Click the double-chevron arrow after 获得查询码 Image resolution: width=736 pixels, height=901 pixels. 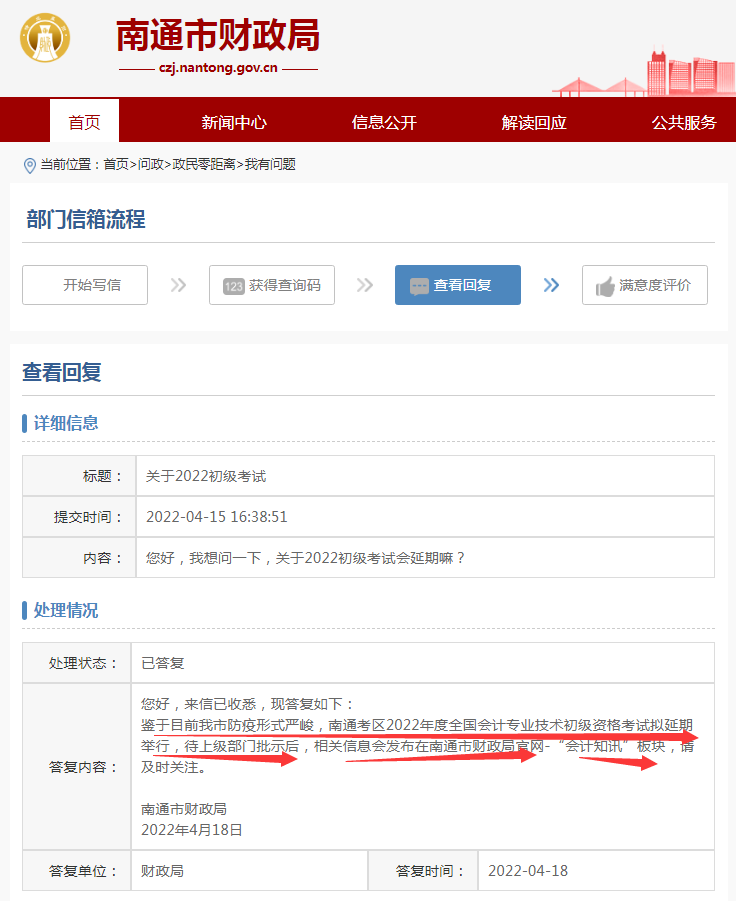(x=365, y=285)
